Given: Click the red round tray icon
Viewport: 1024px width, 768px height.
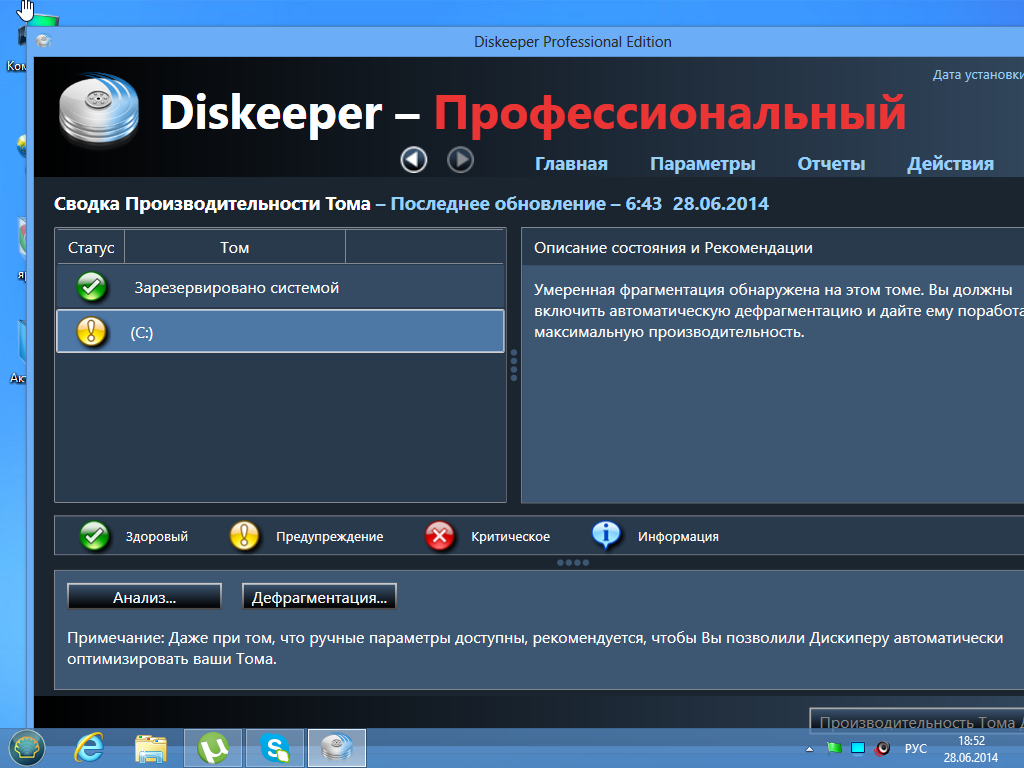Looking at the screenshot, I should tap(883, 748).
